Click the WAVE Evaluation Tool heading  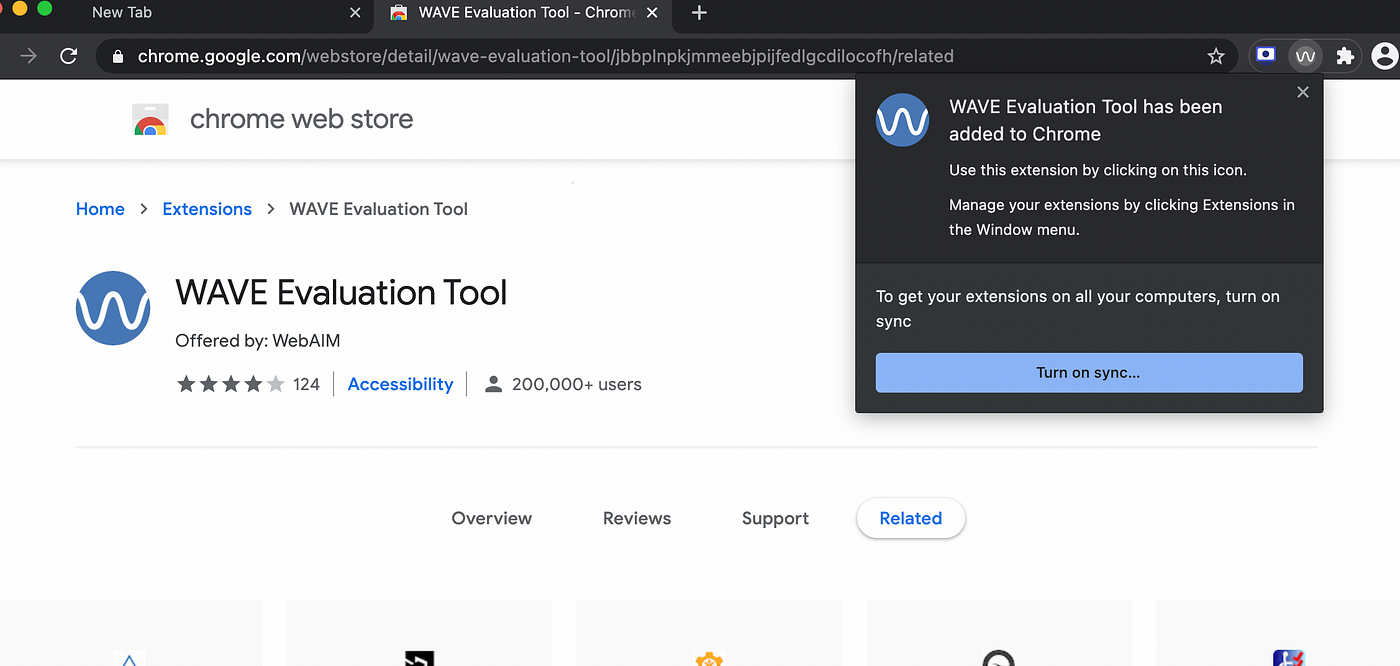[341, 293]
